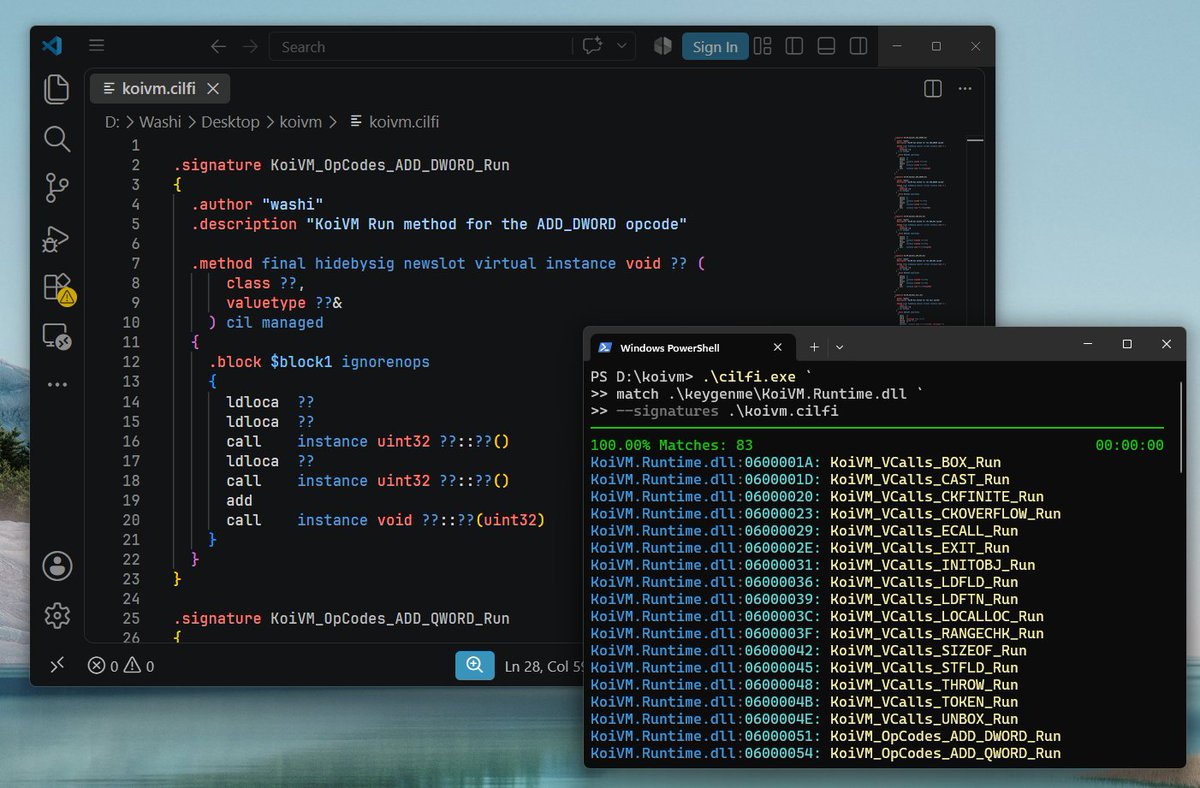Image resolution: width=1200 pixels, height=788 pixels.
Task: Open the Accounts menu in activity bar
Action: [57, 566]
